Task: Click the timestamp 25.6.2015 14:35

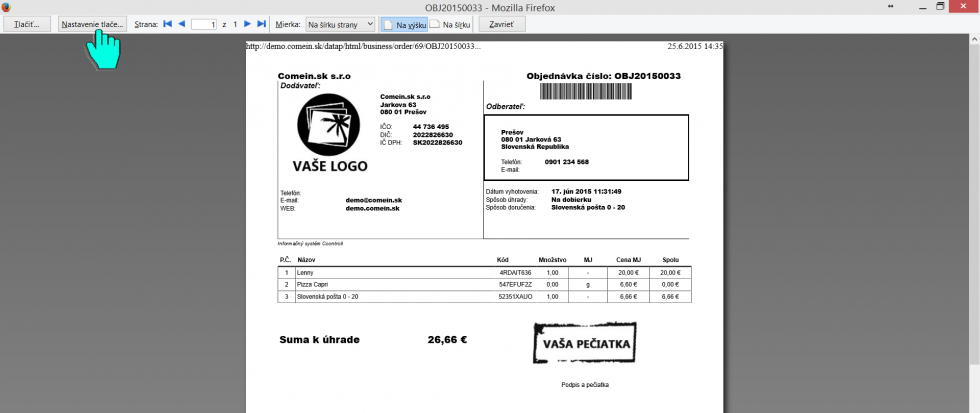Action: [694, 46]
